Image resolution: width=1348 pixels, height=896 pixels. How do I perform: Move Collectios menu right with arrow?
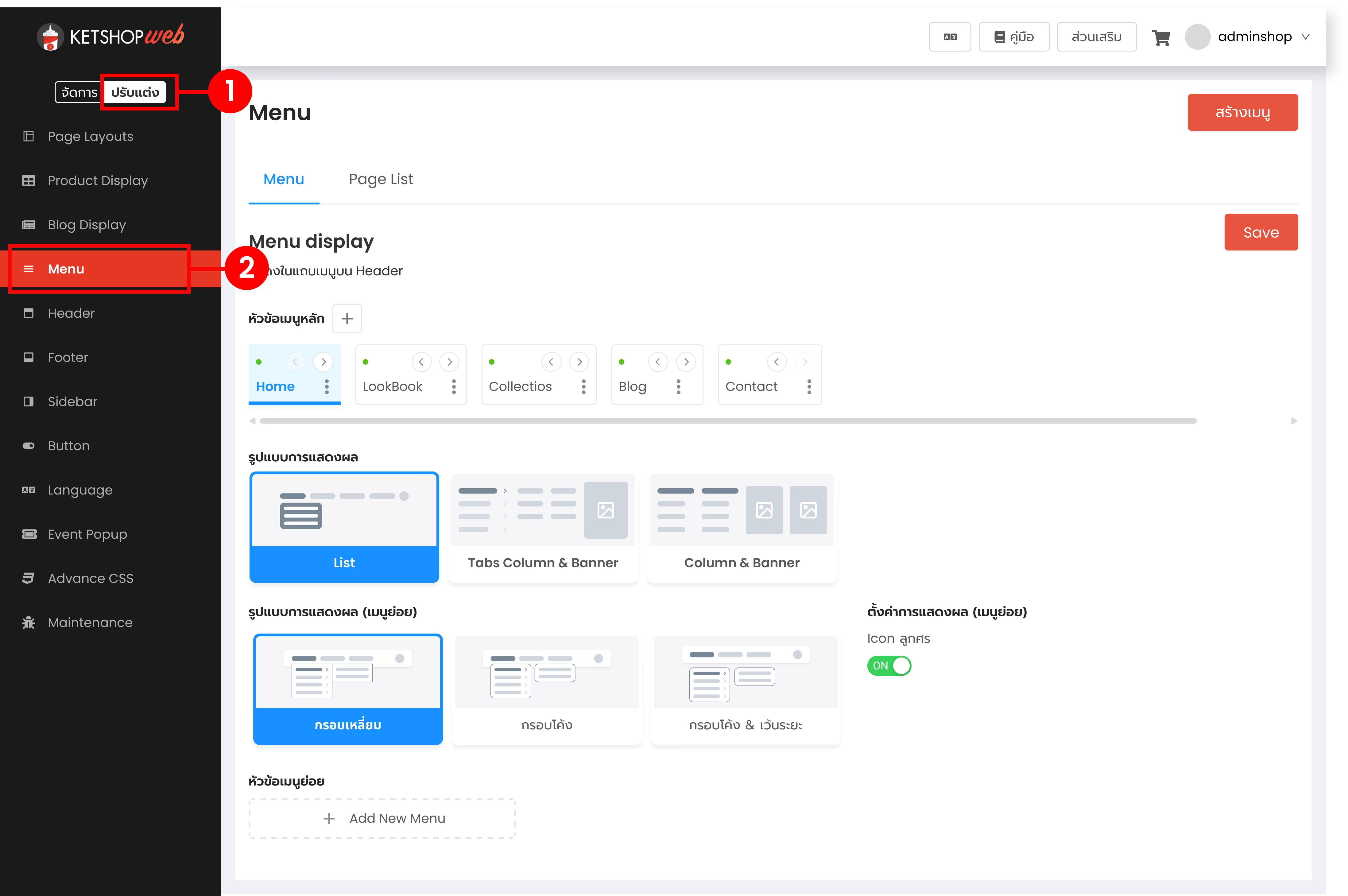point(579,362)
